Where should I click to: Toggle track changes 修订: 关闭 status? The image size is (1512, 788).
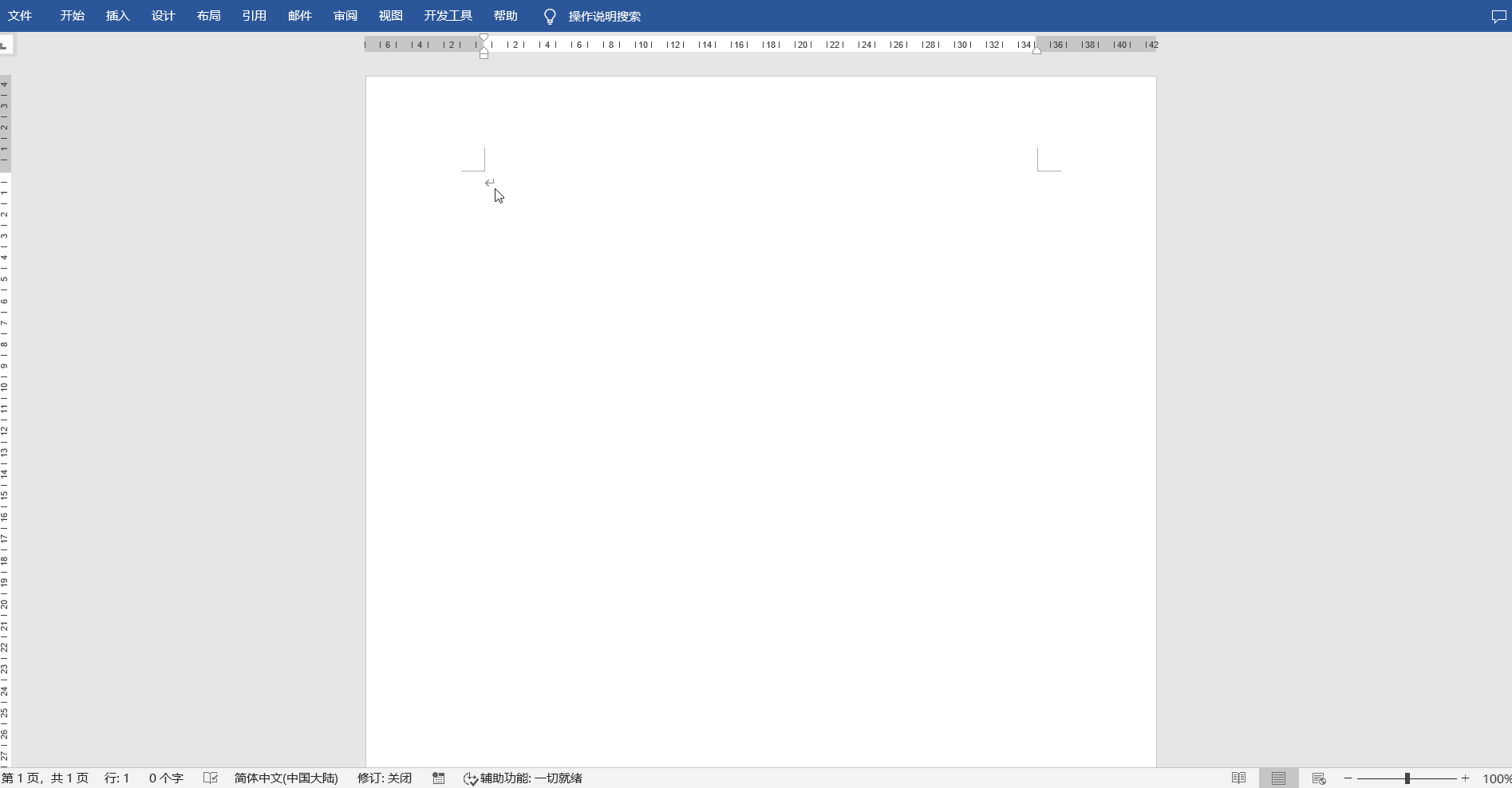385,778
